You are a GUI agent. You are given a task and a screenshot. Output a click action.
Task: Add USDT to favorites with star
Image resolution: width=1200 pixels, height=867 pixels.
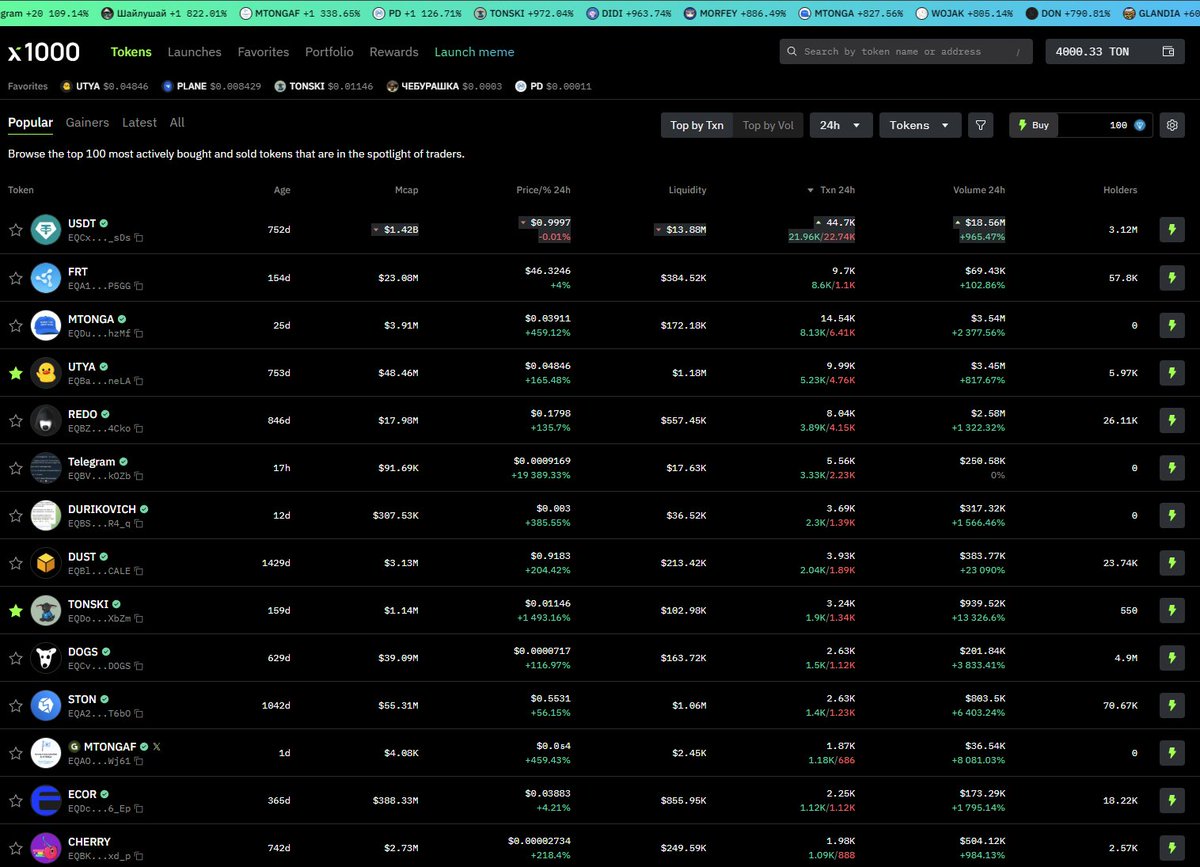(x=15, y=230)
